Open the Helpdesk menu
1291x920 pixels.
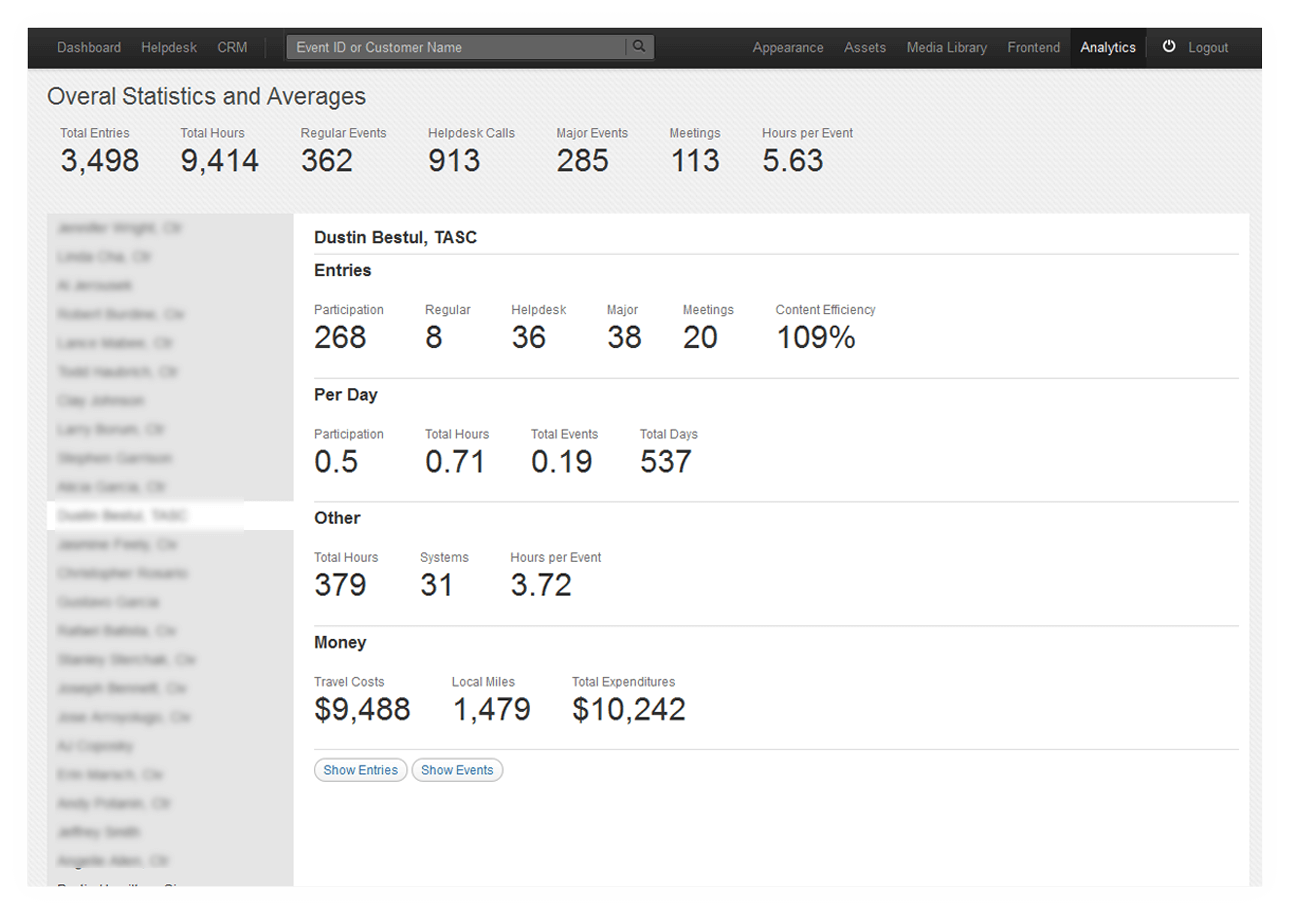(x=168, y=47)
